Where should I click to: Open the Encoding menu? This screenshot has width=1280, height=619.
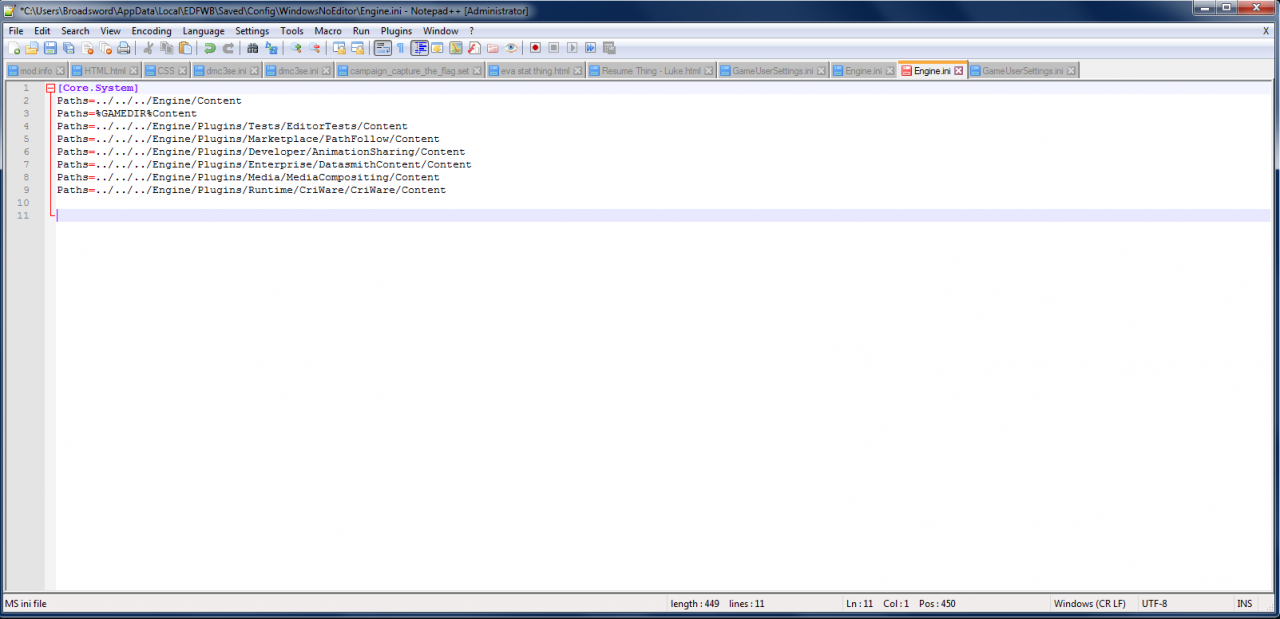pos(151,31)
